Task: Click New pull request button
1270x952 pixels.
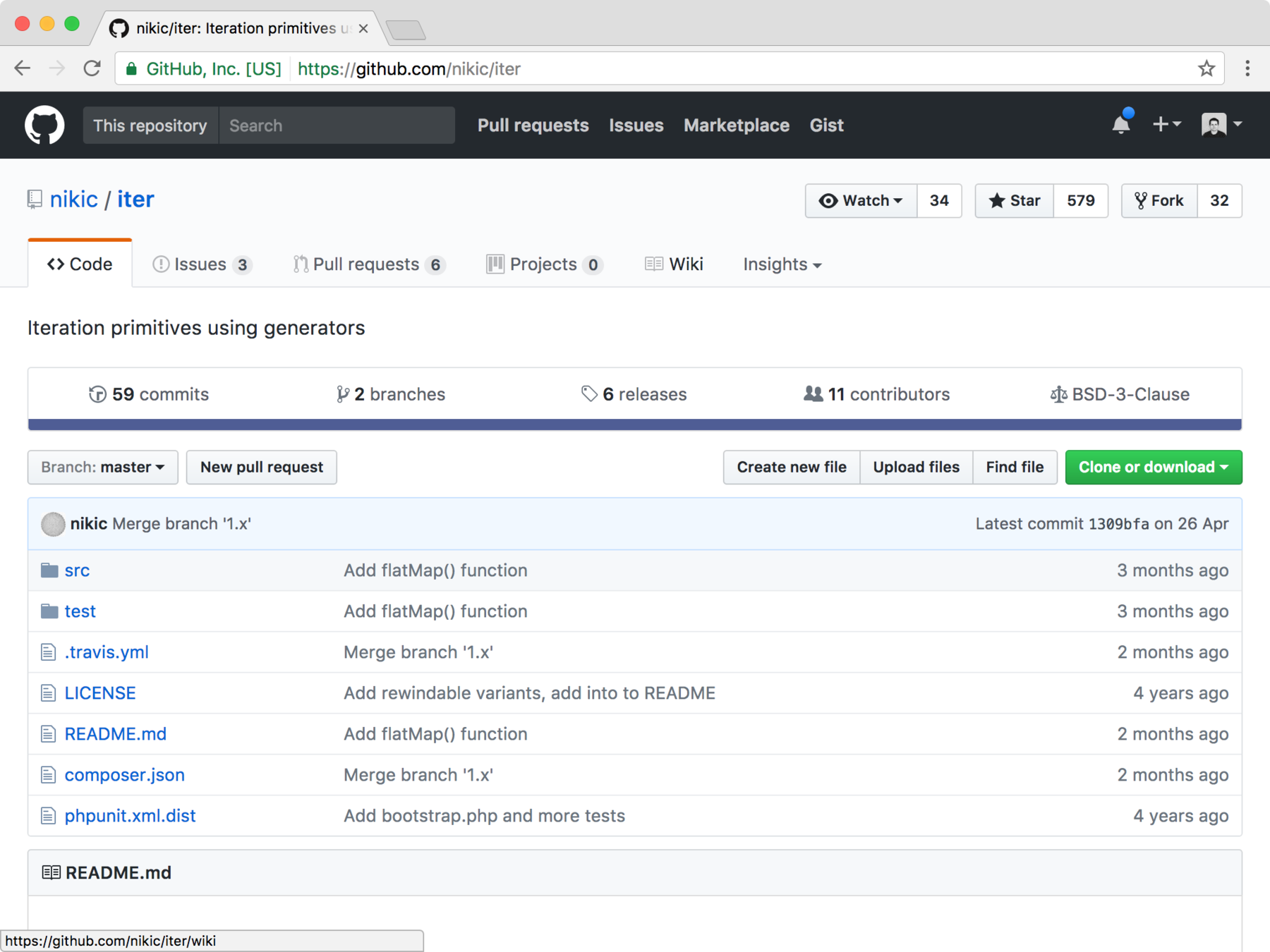Action: click(x=262, y=468)
